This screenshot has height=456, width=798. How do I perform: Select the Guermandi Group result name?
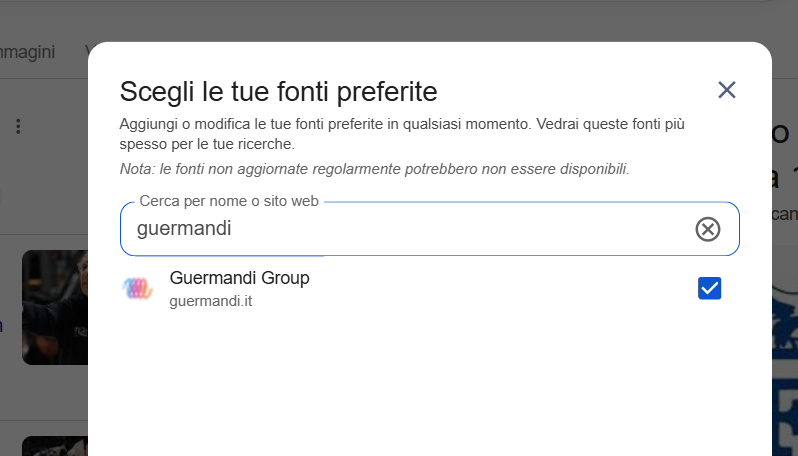coord(239,278)
